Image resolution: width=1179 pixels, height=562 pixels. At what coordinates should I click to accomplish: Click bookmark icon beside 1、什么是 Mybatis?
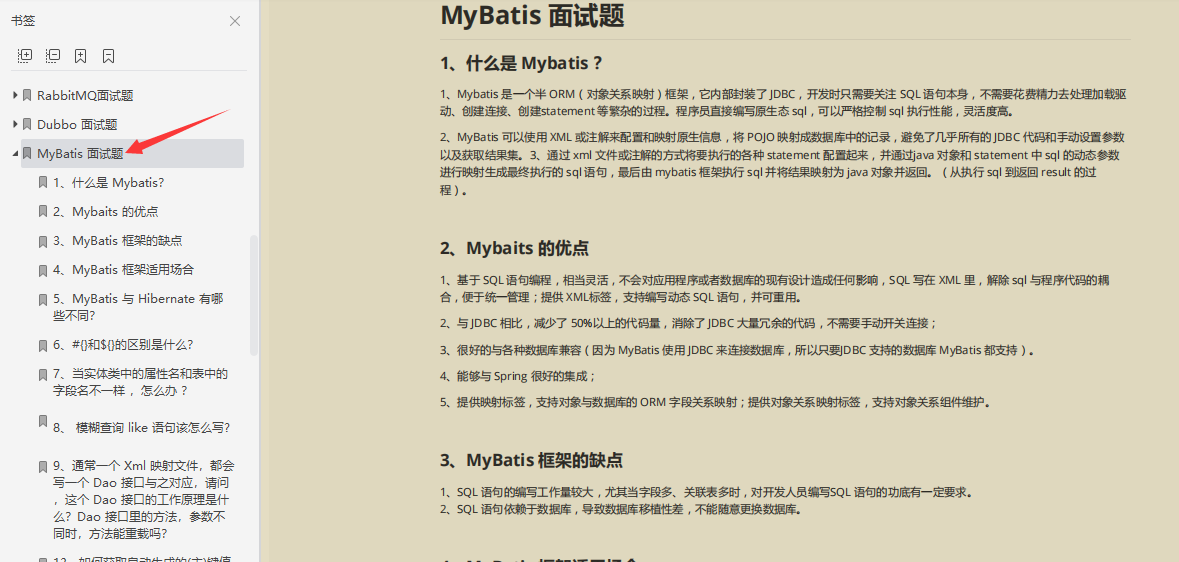point(44,182)
